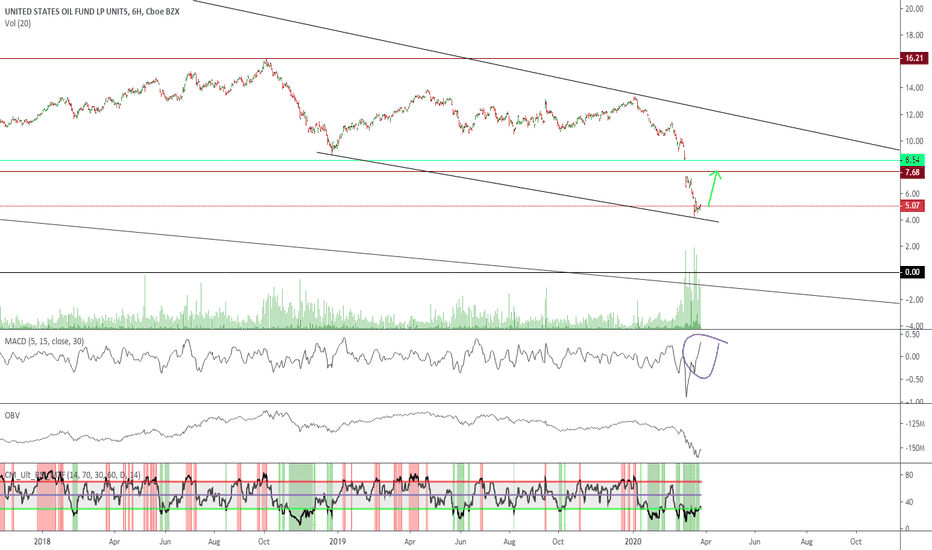Click the 14.00 price axis value

(x=914, y=87)
